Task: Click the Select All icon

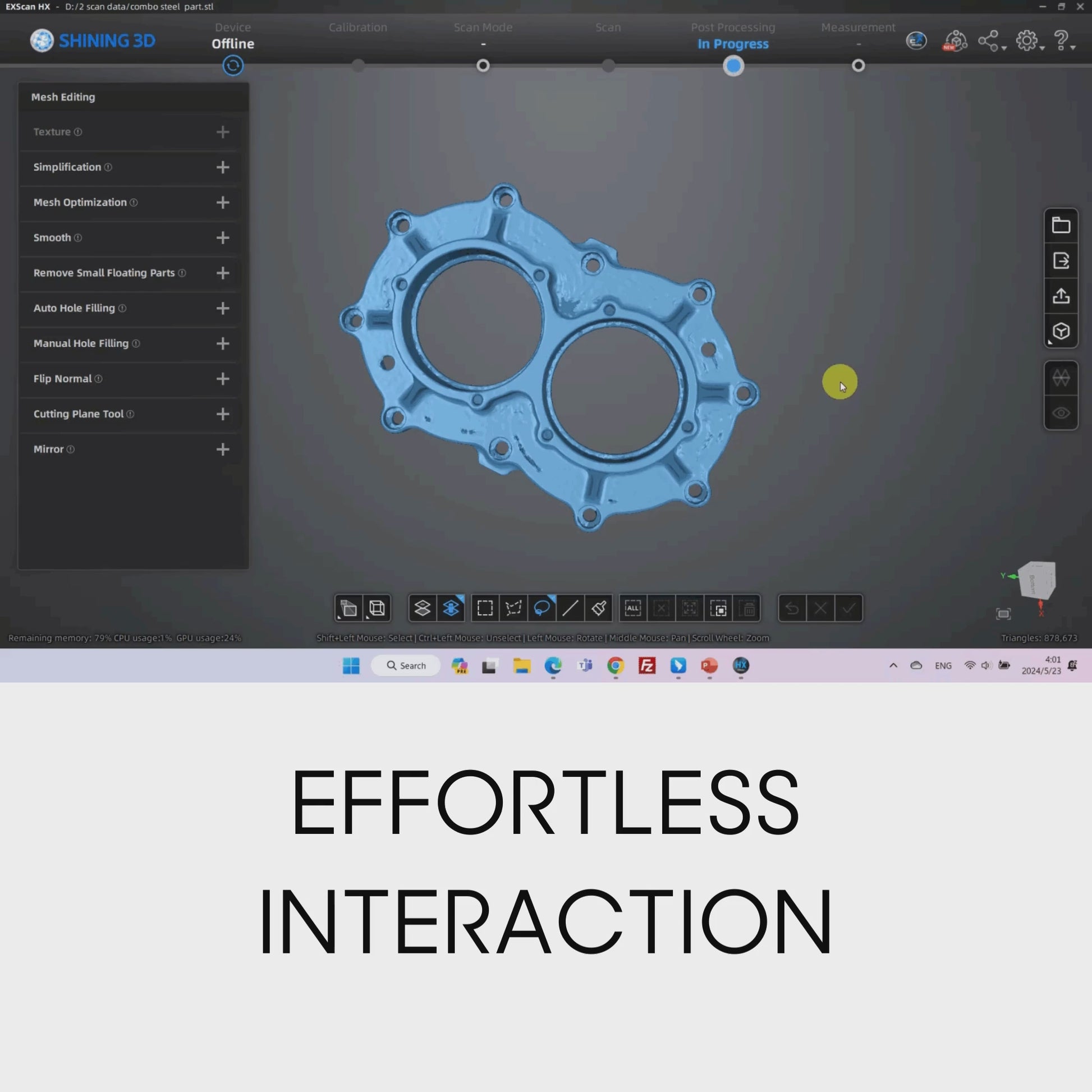Action: click(632, 608)
